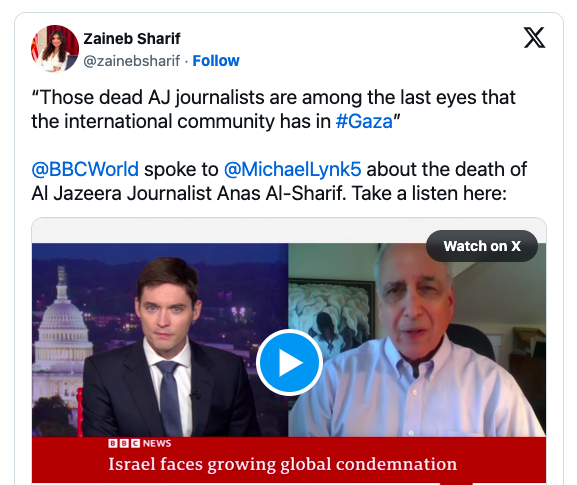Screen dimensions: 577x485
Task: Click the news anchor in video thumbnail
Action: pyautogui.click(x=167, y=348)
